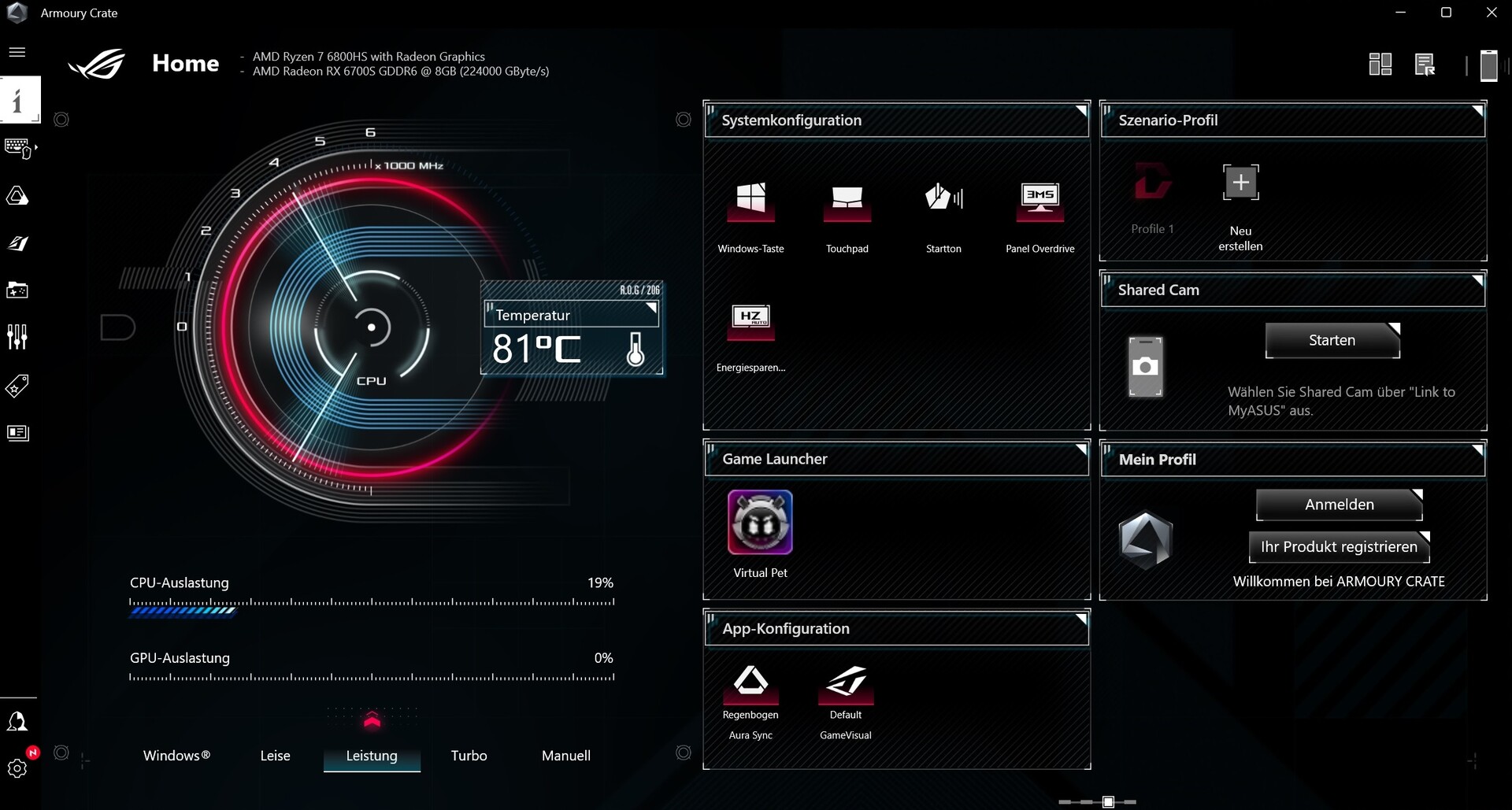Open the User Center sidebar icon

point(17,722)
